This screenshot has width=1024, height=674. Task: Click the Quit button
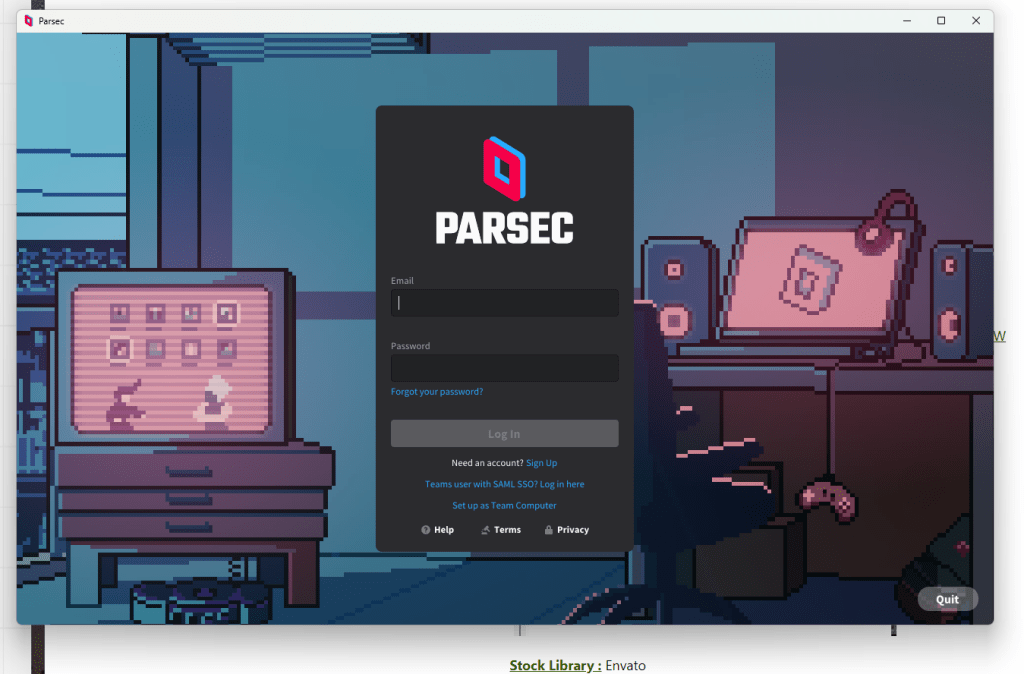coord(948,600)
